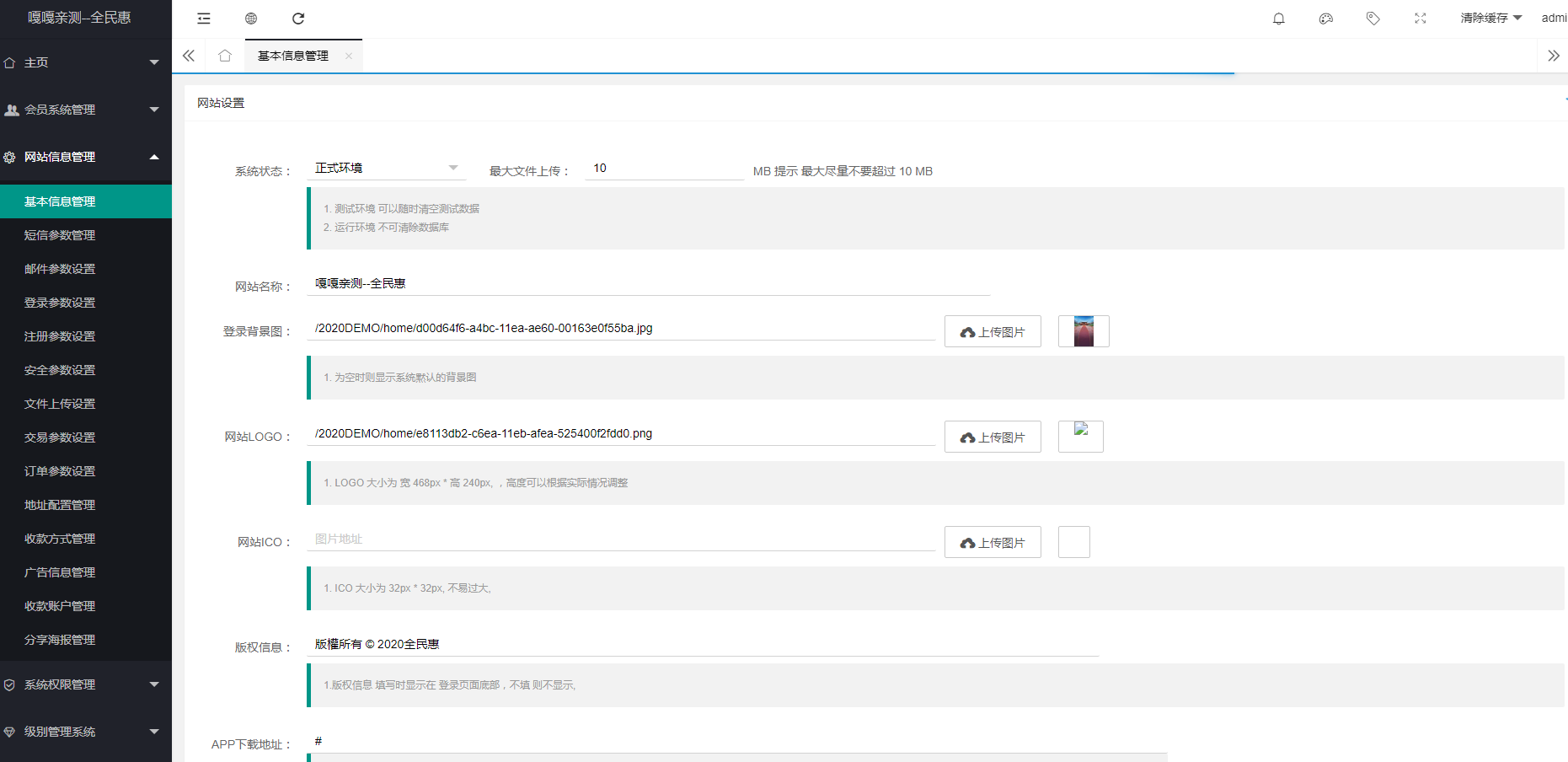Select 交易参数设置 menu item

60,437
